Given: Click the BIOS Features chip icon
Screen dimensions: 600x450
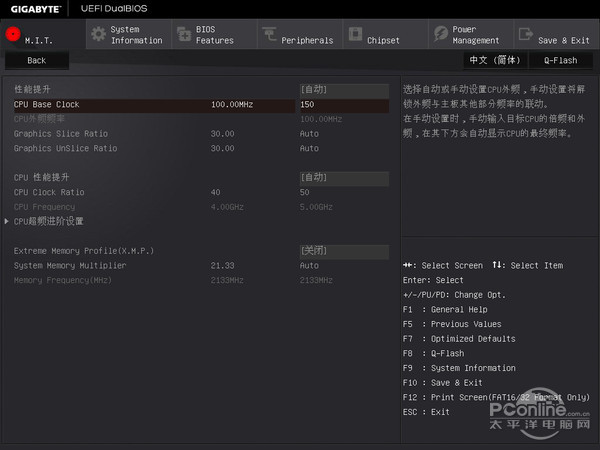Looking at the screenshot, I should [184, 34].
